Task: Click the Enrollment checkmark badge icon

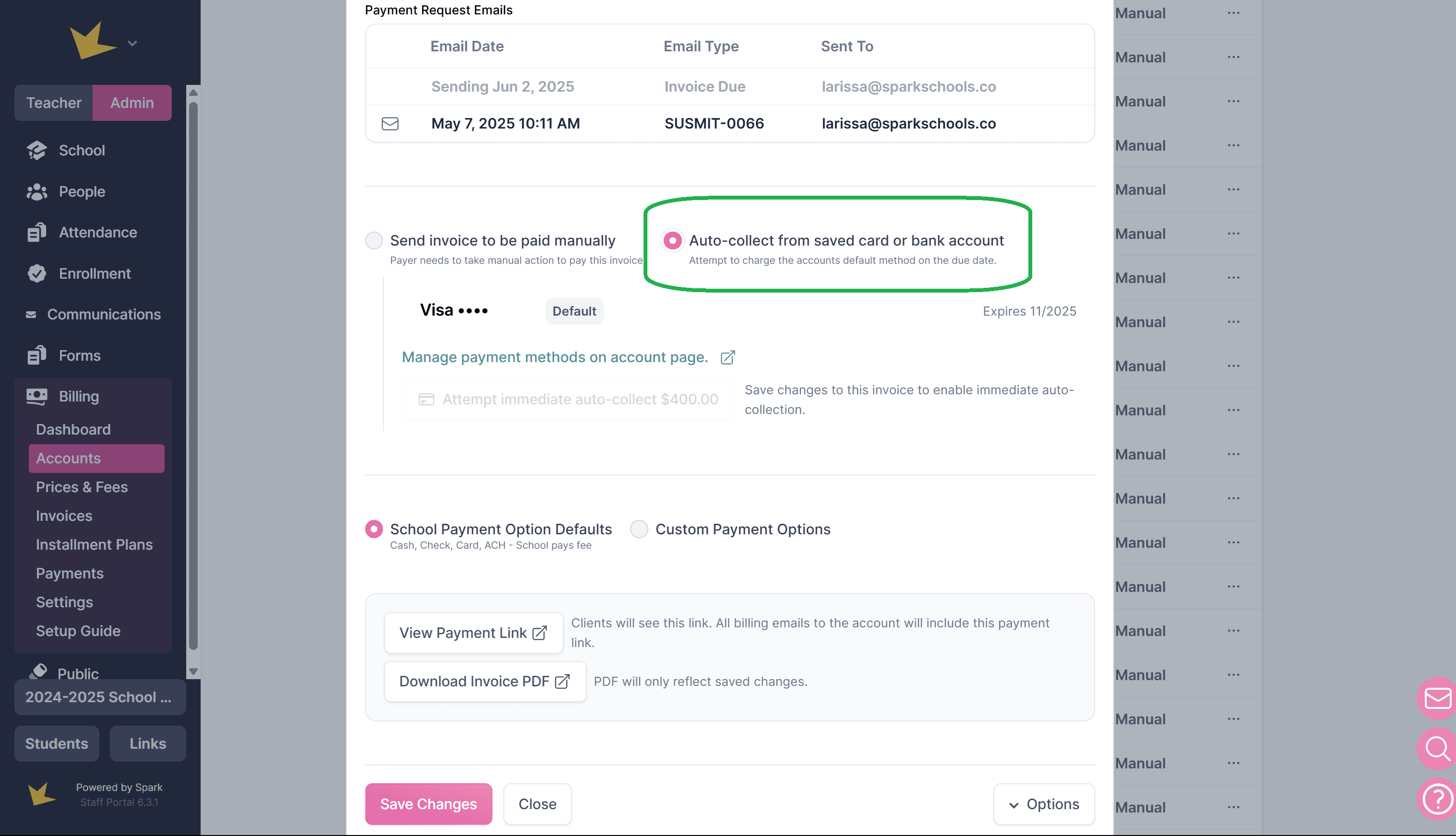Action: coord(37,274)
